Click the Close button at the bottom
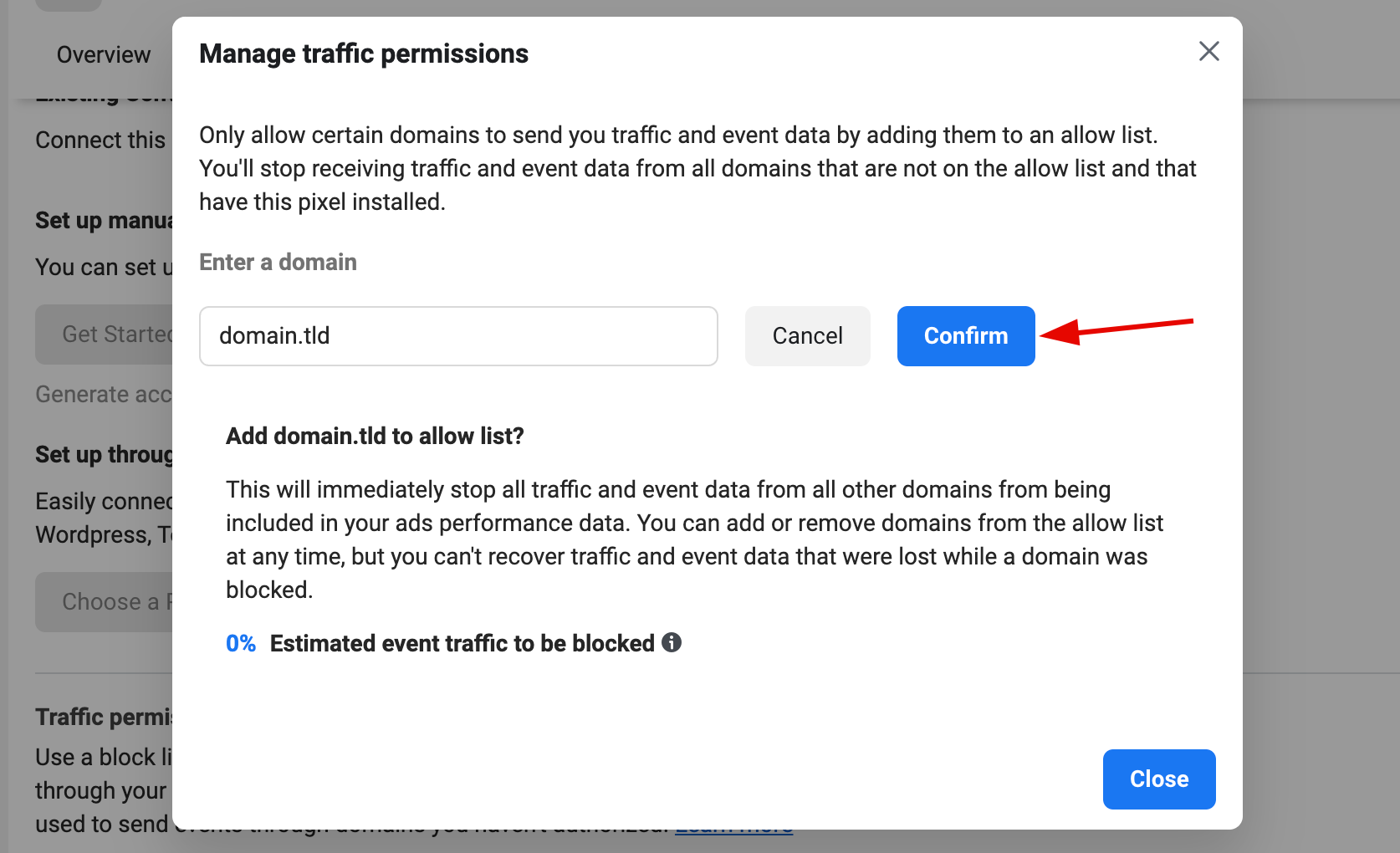The width and height of the screenshot is (1400, 853). pyautogui.click(x=1158, y=779)
